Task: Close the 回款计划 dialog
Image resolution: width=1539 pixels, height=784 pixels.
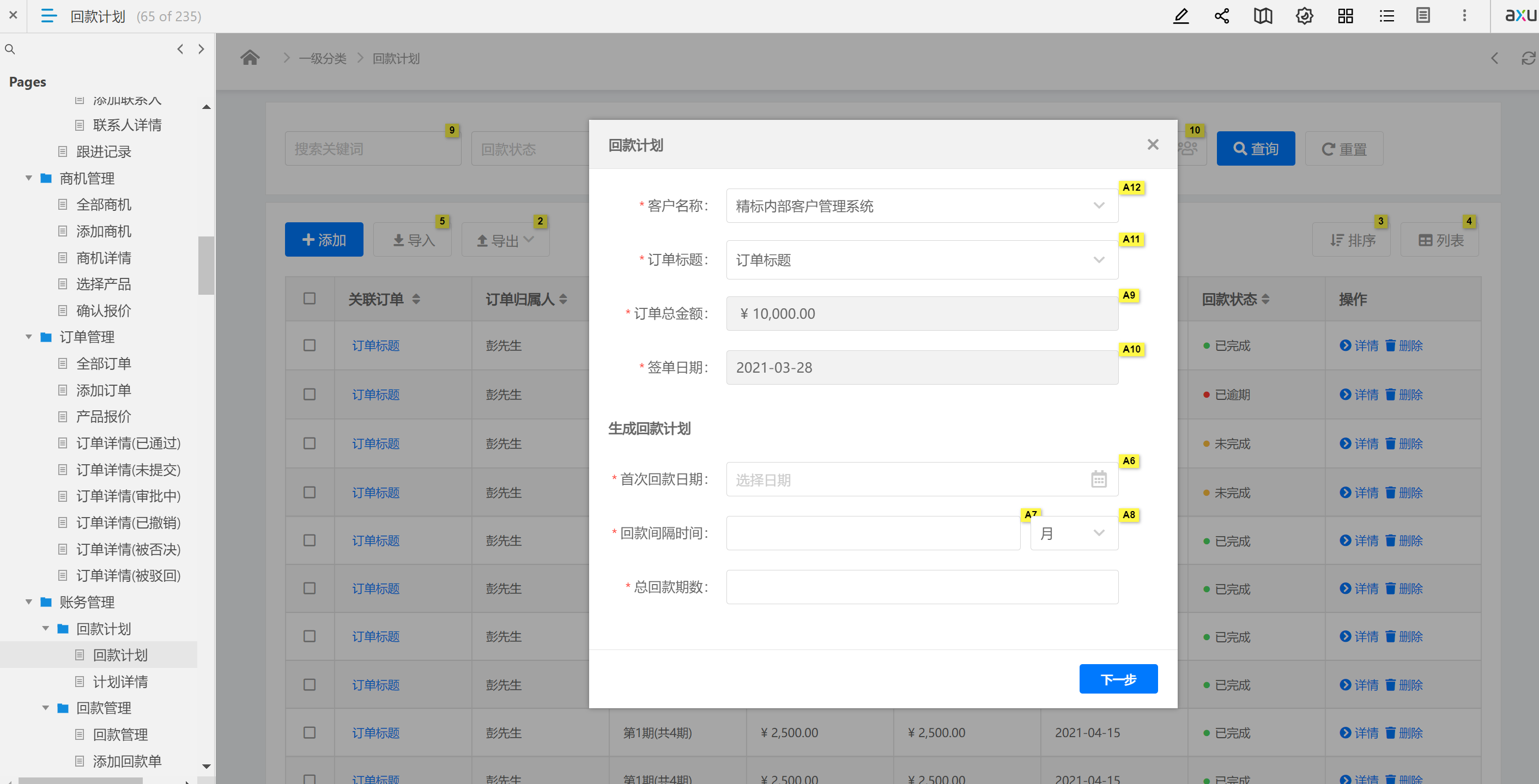Action: pos(1153,144)
